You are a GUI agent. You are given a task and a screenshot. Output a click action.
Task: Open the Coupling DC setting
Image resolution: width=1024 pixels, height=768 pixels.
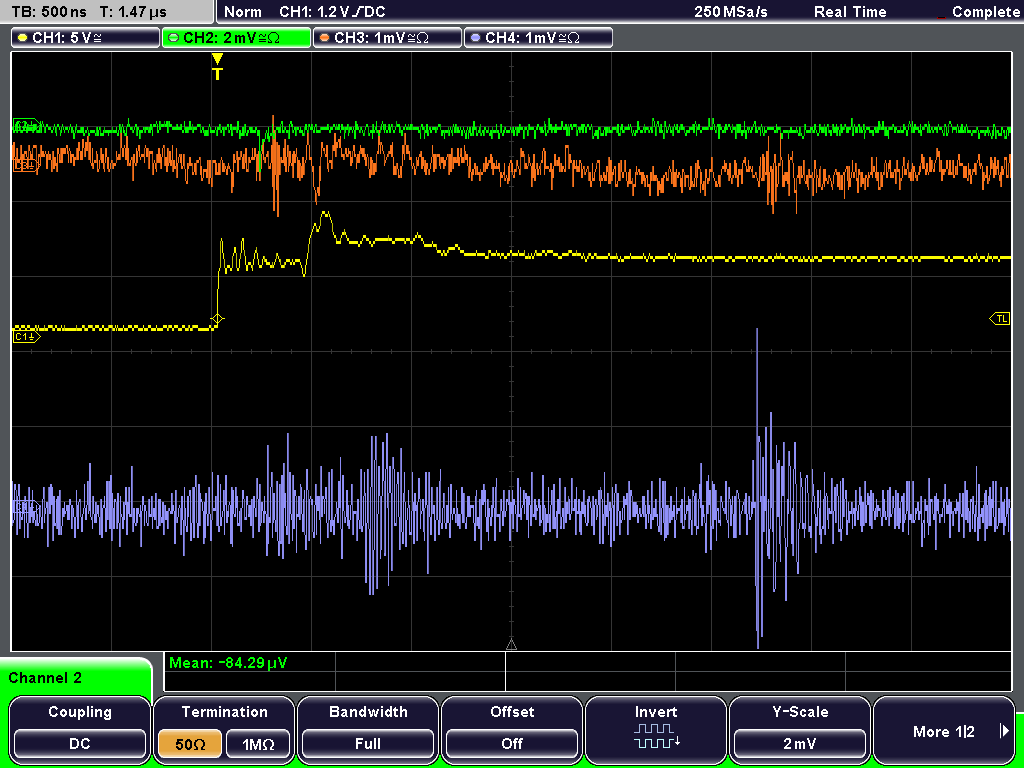coord(80,728)
